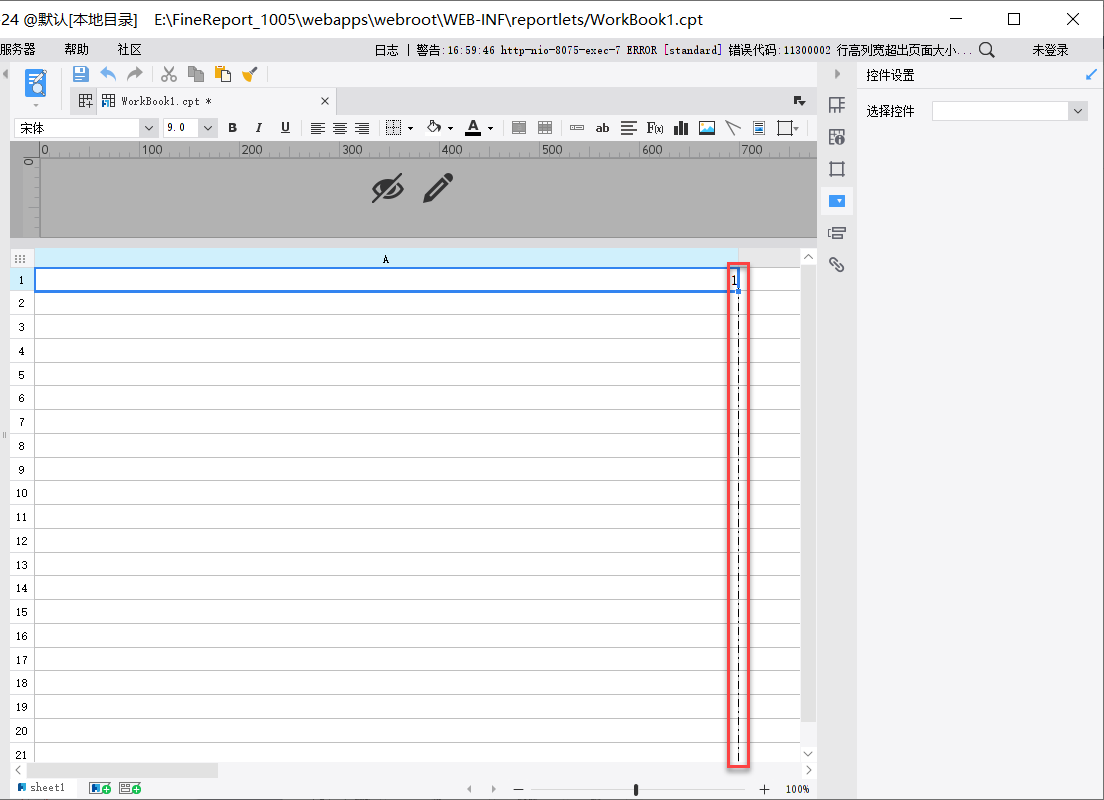Image resolution: width=1104 pixels, height=800 pixels.
Task: Insert a slope line in the cell
Action: 733,127
